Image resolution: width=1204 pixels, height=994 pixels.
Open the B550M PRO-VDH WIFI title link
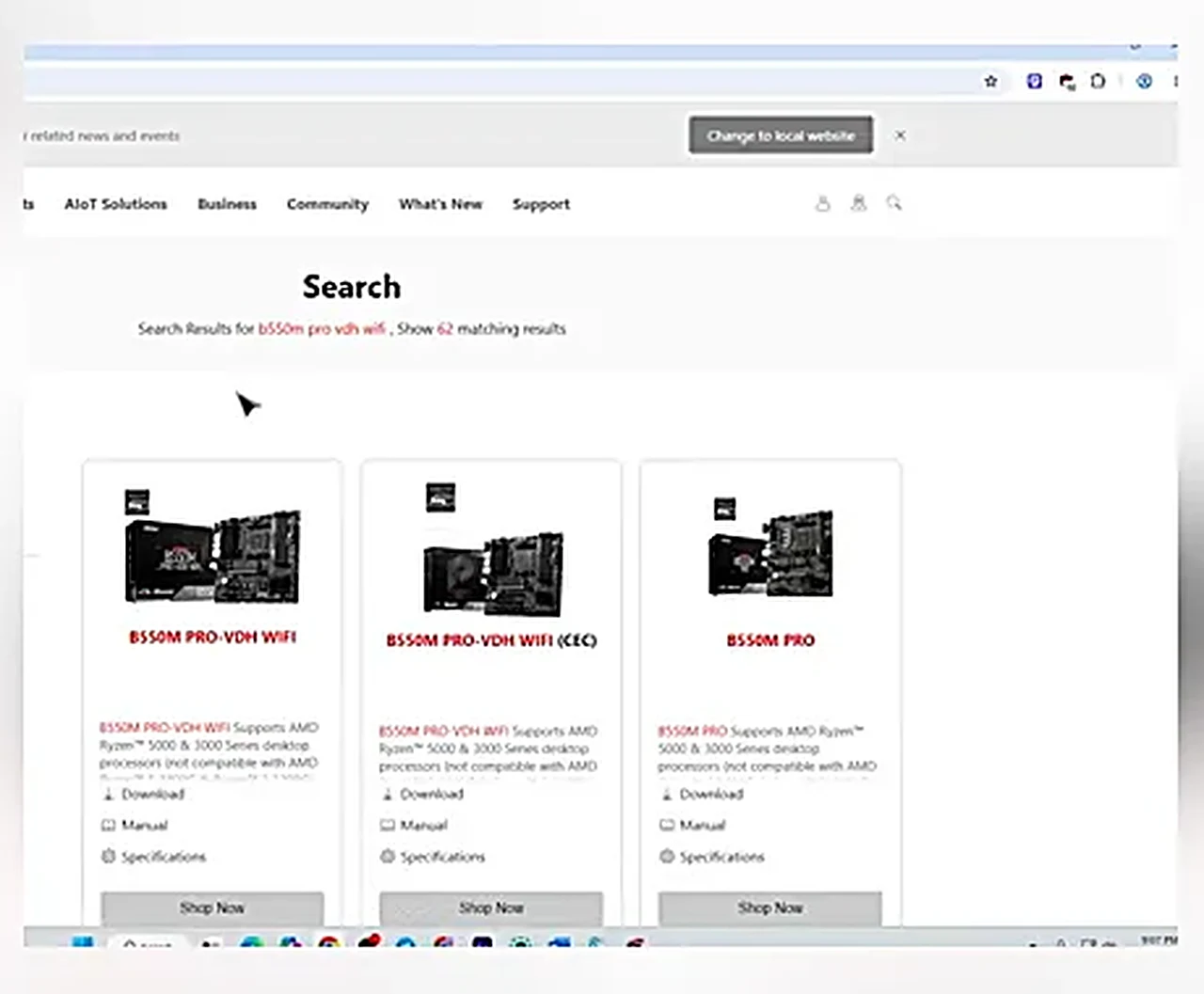pos(213,638)
